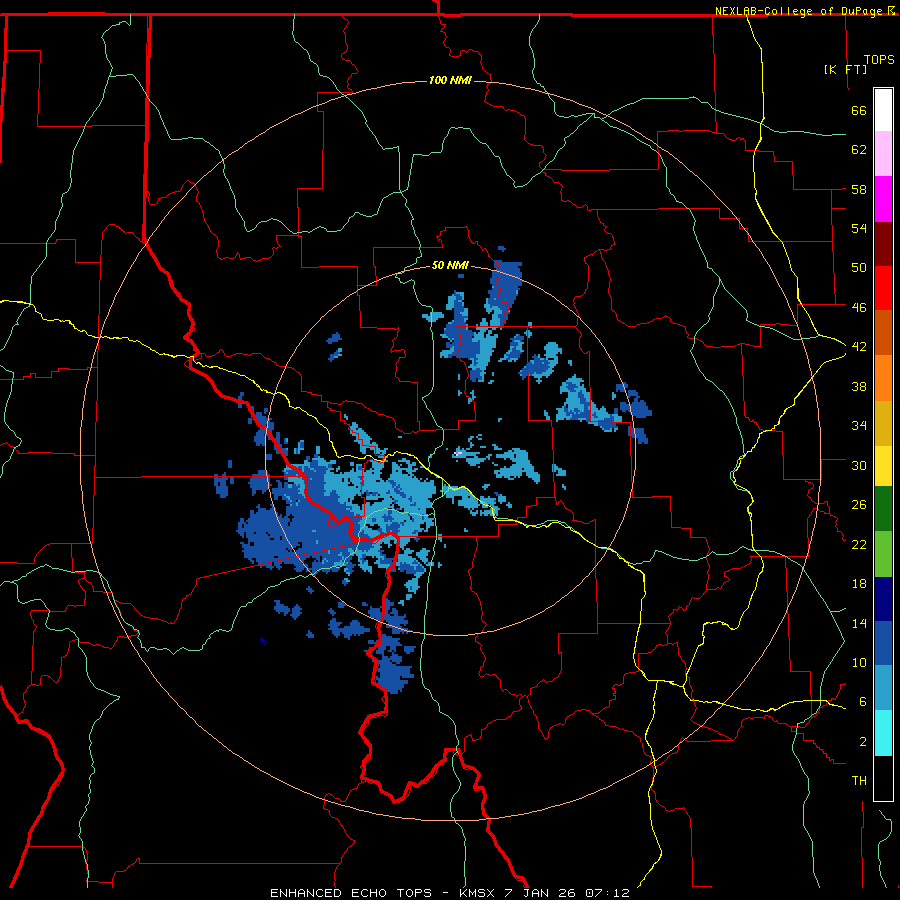Pick the magenta legend swatch near 58
This screenshot has height=900, width=900.
pos(883,199)
